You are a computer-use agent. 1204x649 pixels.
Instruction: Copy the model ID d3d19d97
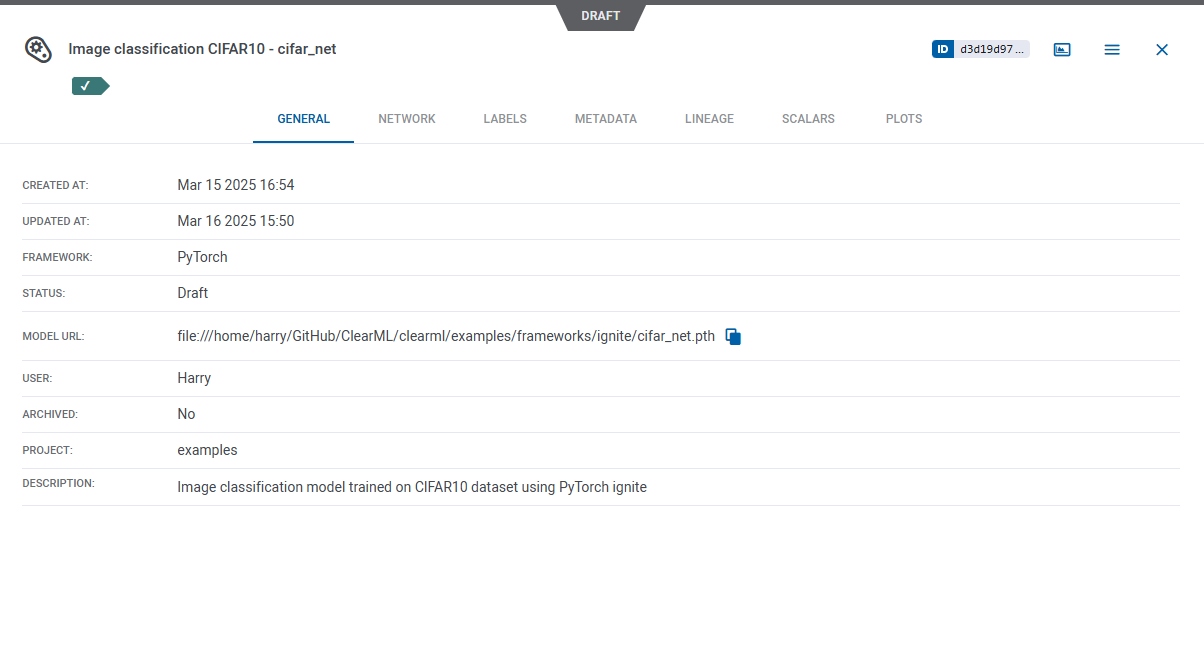(x=991, y=49)
